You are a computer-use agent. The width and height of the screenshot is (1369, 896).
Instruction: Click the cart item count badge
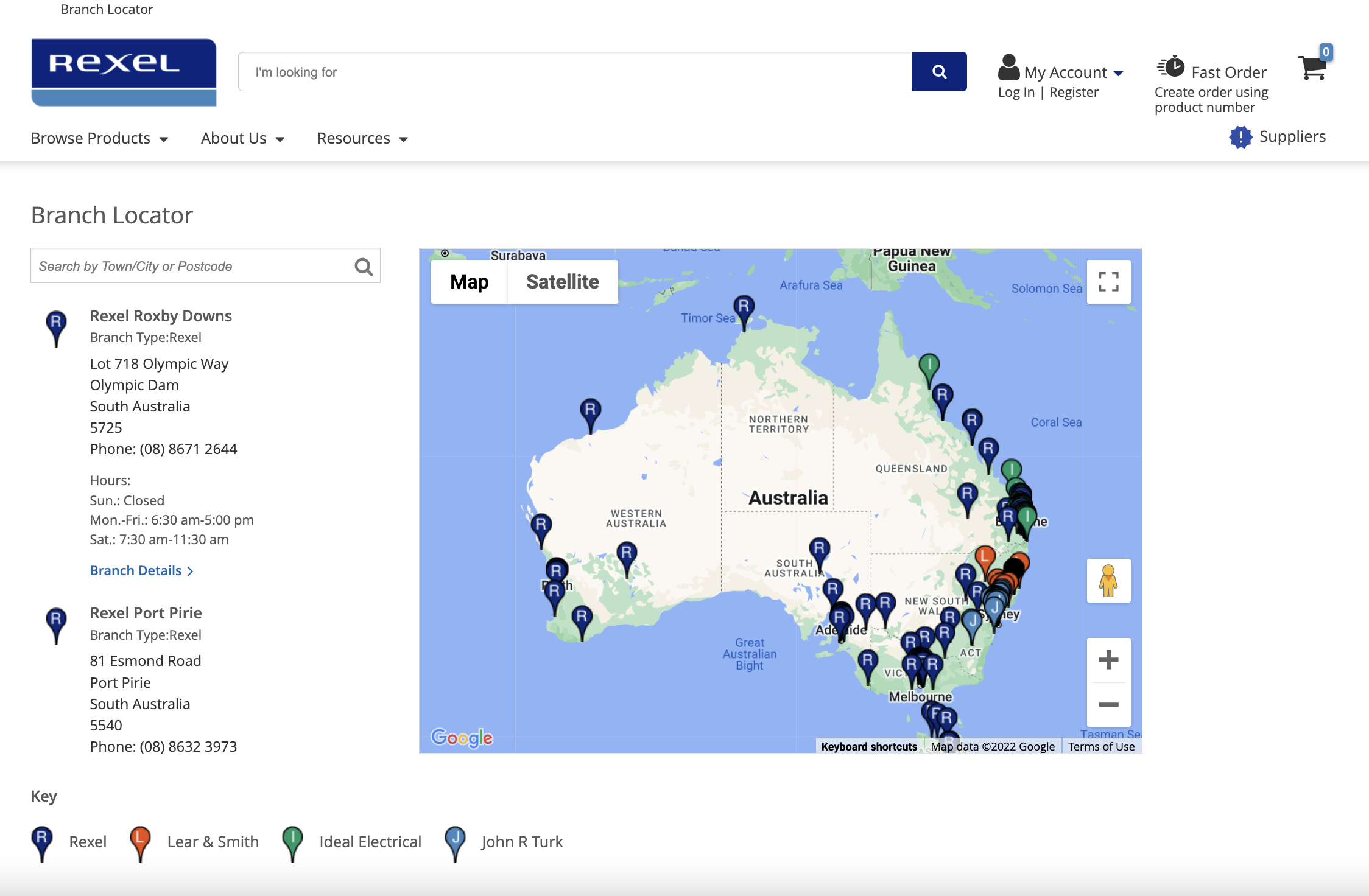[x=1326, y=52]
